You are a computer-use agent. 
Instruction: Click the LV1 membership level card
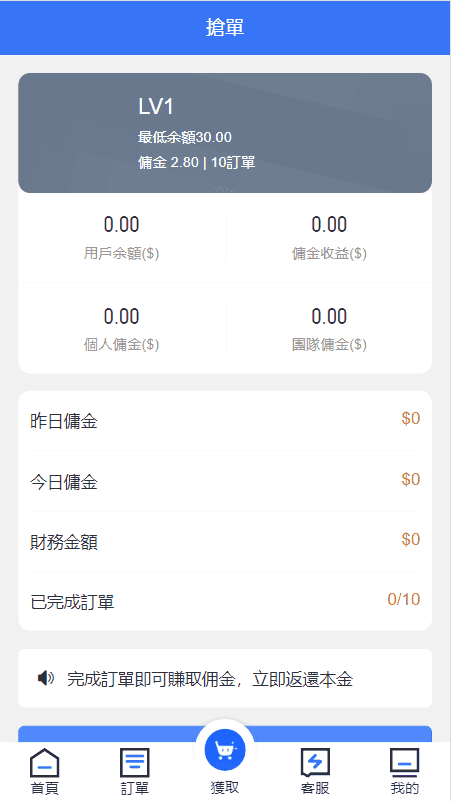(225, 133)
